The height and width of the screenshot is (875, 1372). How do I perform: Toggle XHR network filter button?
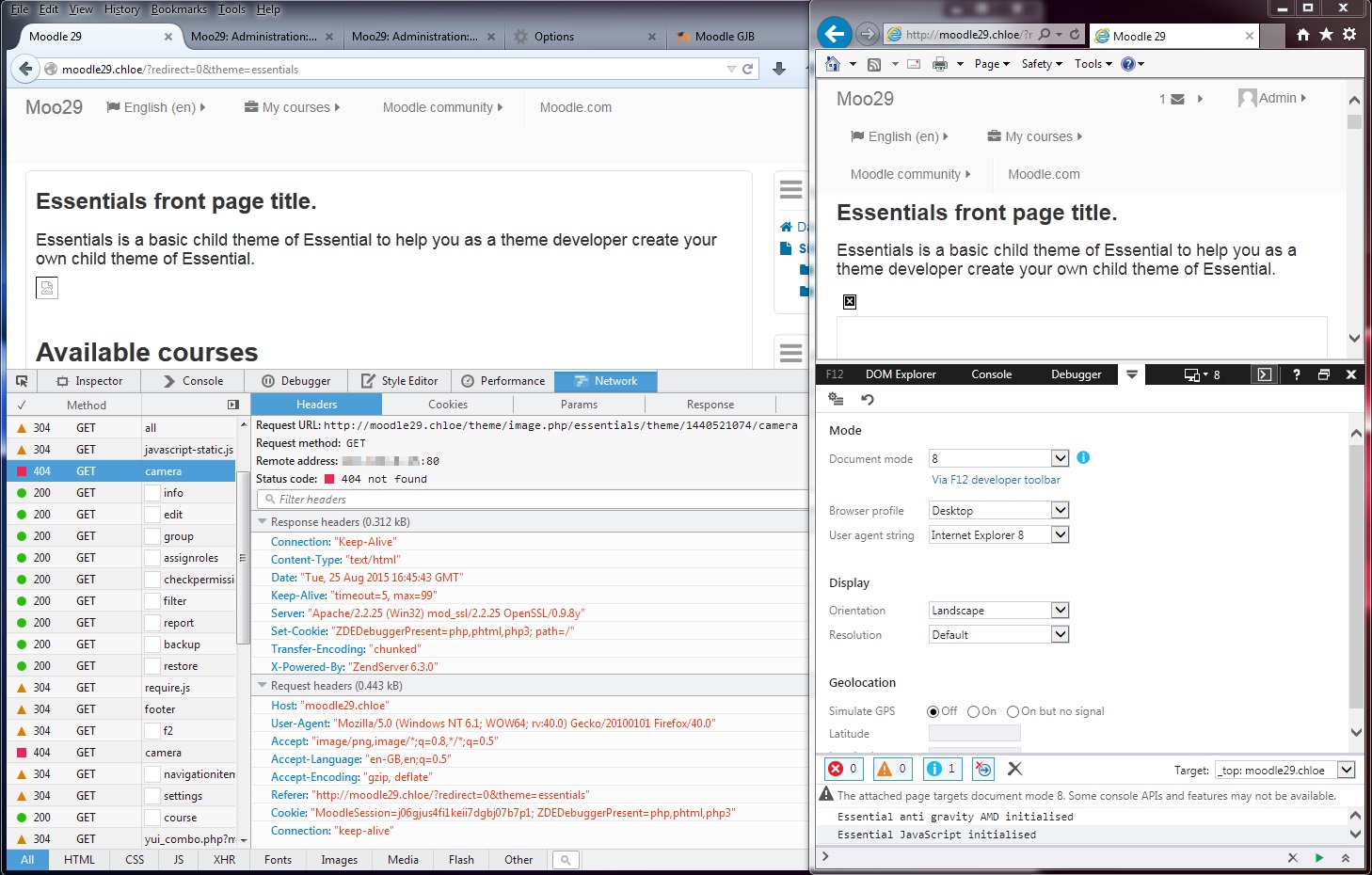[224, 860]
